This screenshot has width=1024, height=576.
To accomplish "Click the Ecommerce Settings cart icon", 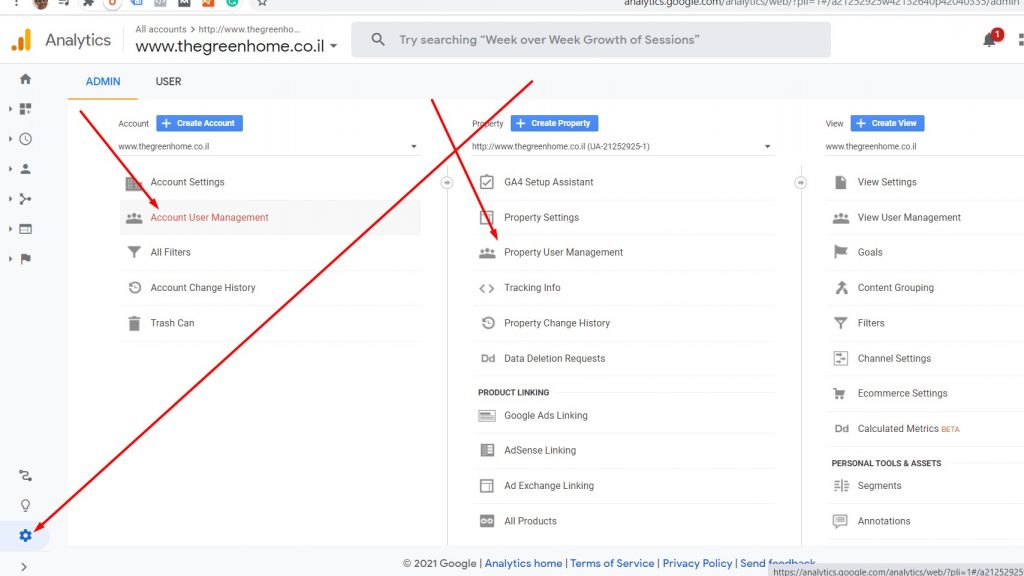I will coord(840,393).
